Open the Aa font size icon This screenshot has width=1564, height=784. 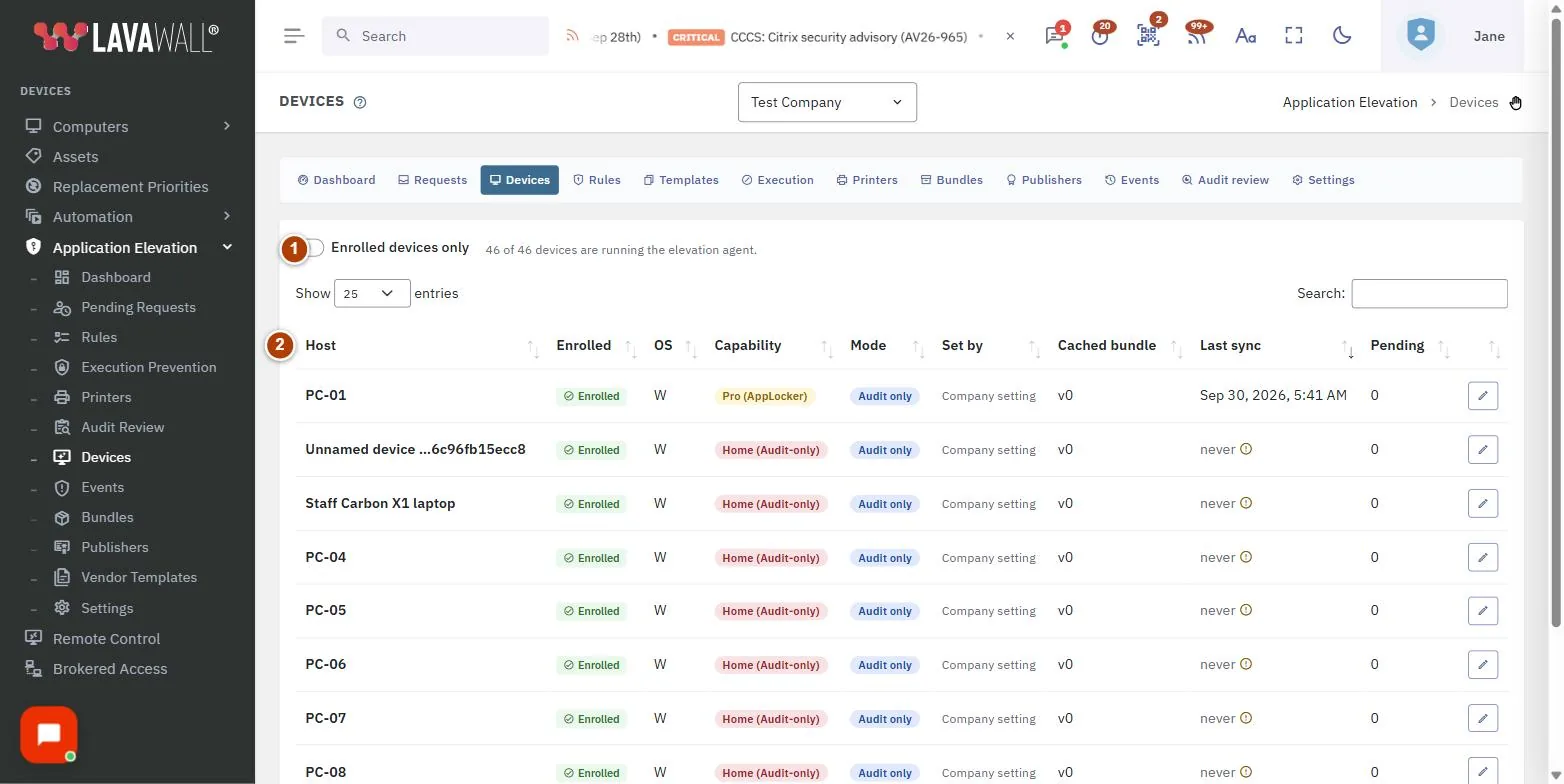[1245, 36]
